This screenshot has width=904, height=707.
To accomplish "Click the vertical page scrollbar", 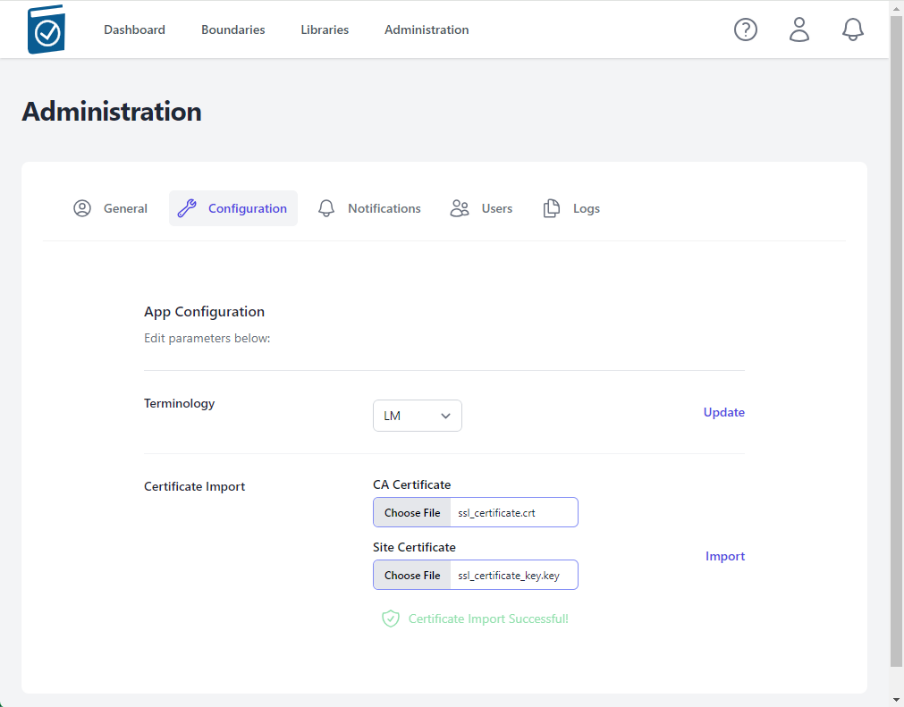I will click(897, 340).
